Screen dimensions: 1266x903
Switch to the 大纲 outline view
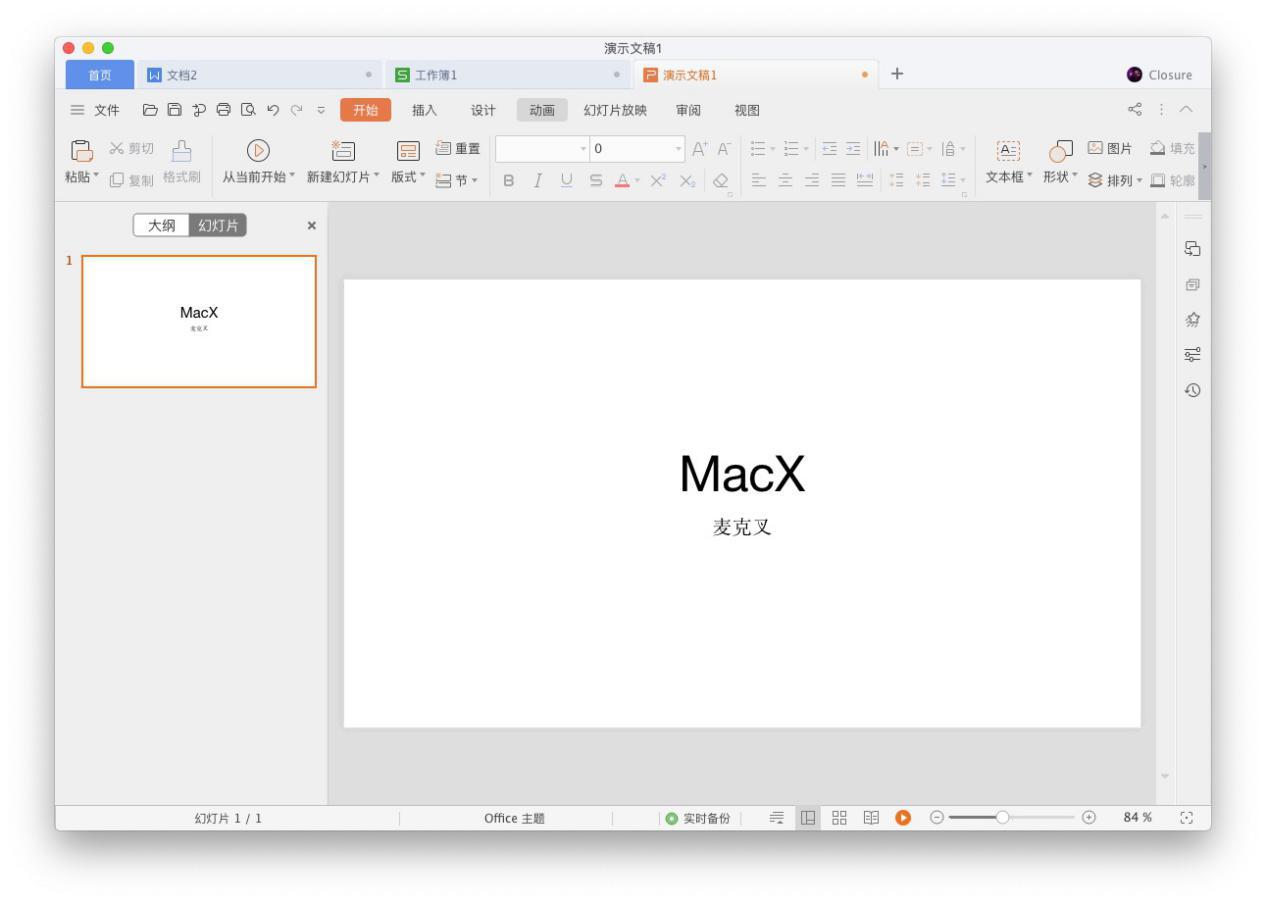pyautogui.click(x=163, y=225)
